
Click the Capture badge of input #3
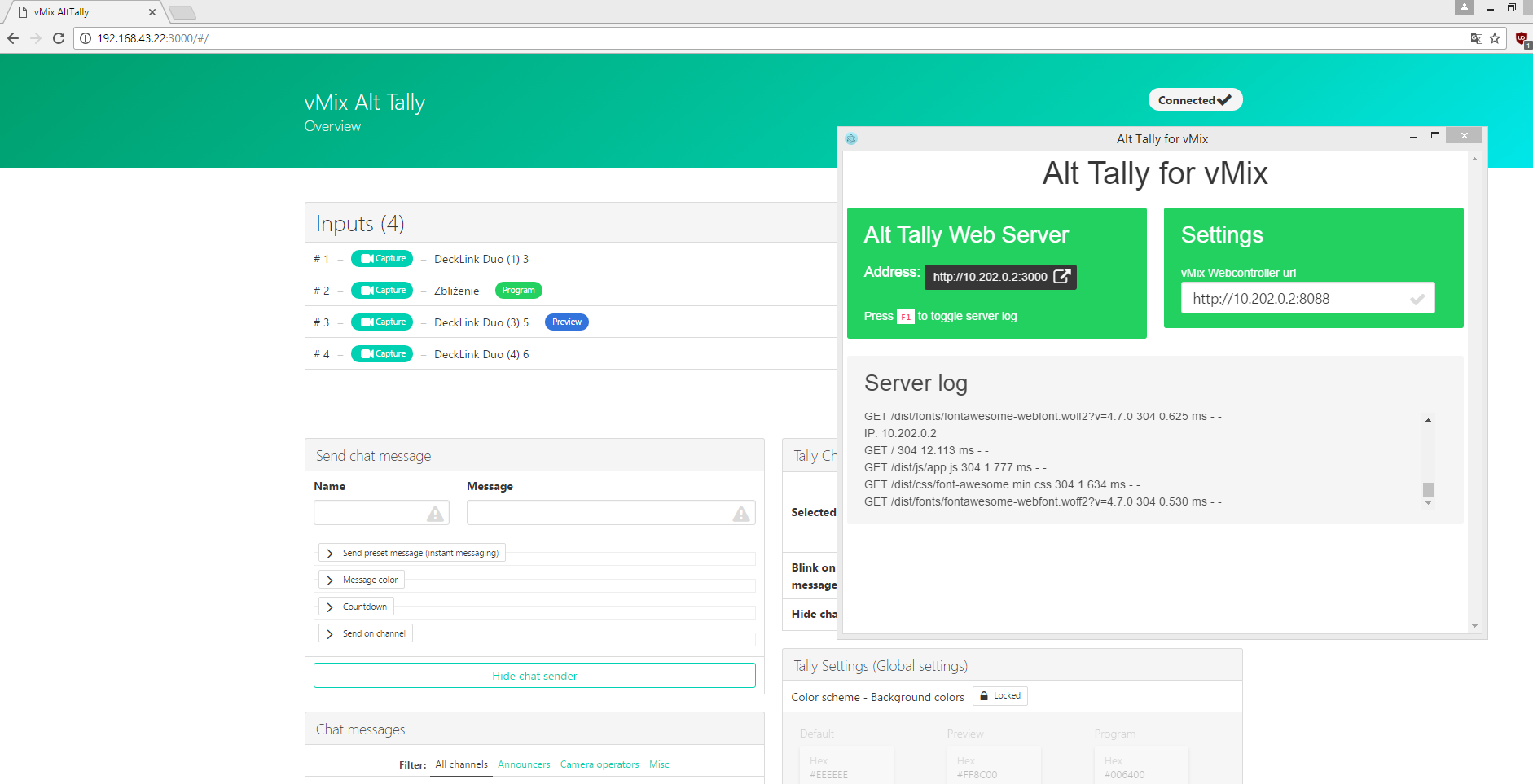click(x=382, y=322)
